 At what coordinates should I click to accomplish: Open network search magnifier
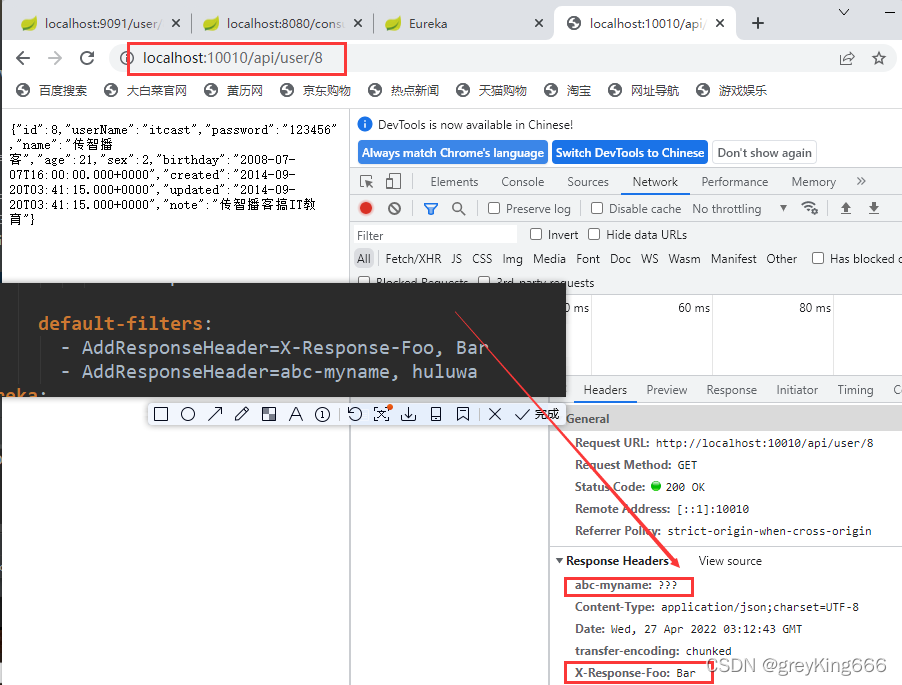tap(458, 208)
